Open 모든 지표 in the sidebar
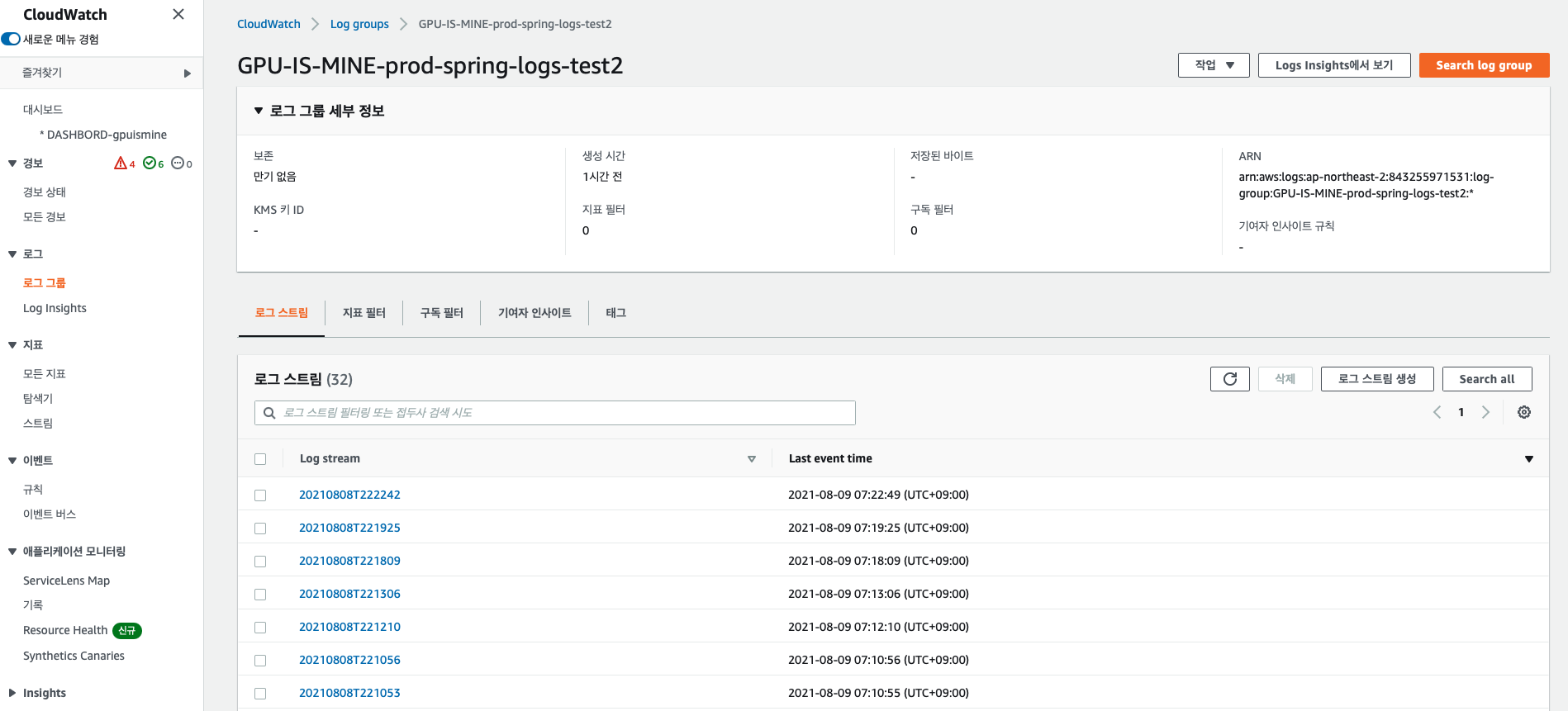The height and width of the screenshot is (711, 1568). [45, 374]
